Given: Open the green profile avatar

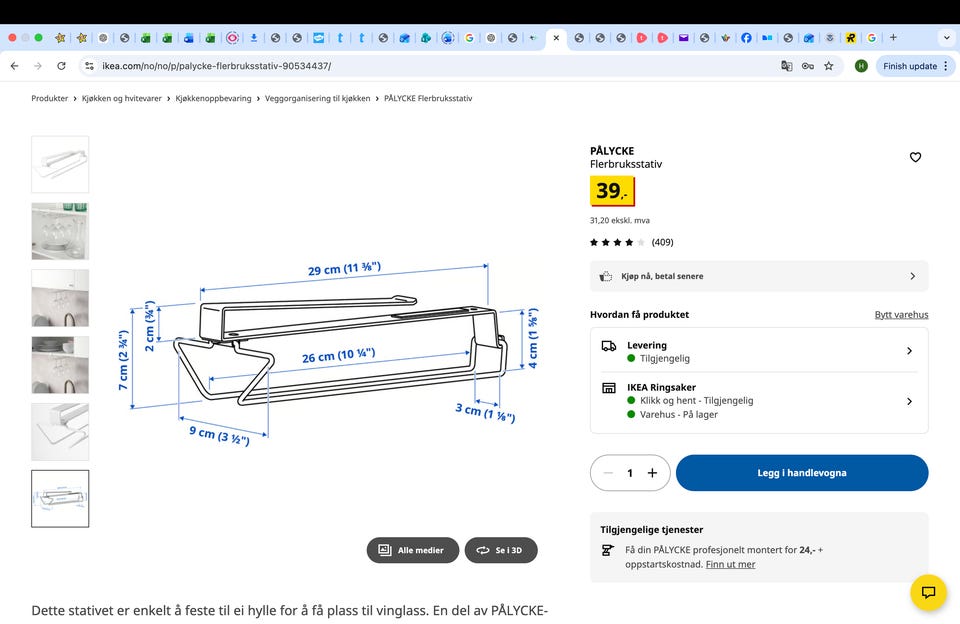Looking at the screenshot, I should 861,66.
